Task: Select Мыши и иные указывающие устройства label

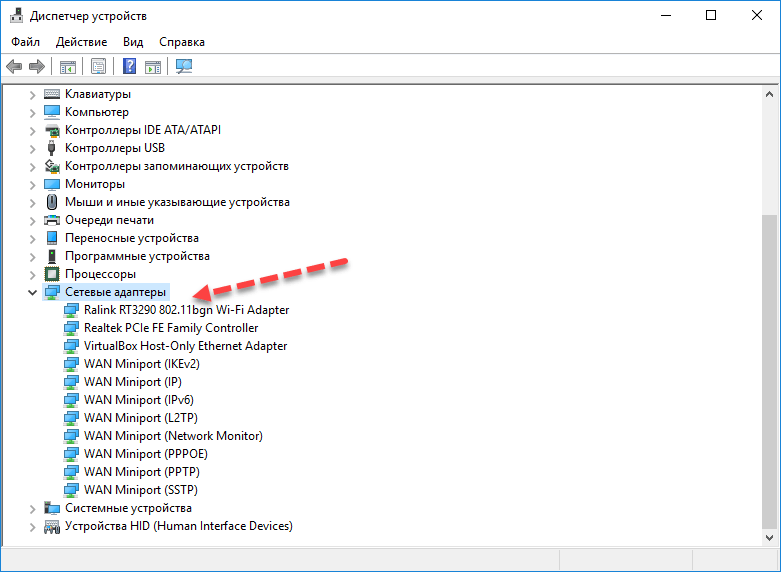Action: pos(177,202)
